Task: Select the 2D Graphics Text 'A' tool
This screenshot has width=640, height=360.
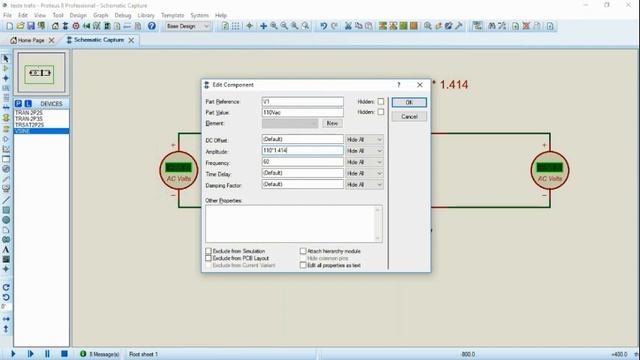Action: (x=6, y=250)
